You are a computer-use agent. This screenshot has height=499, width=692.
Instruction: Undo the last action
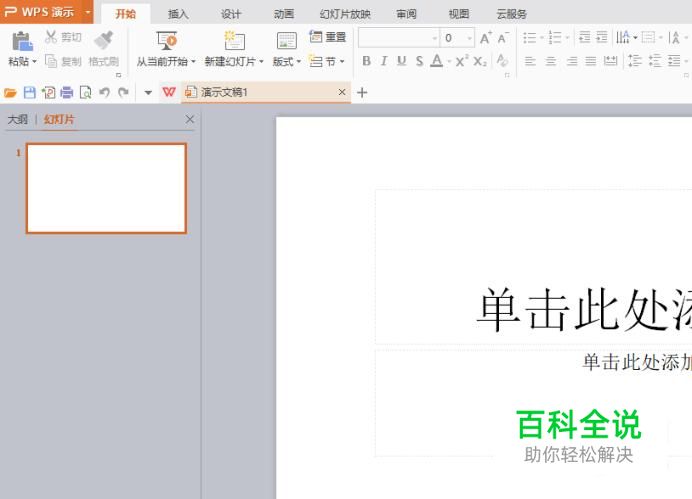pos(104,92)
